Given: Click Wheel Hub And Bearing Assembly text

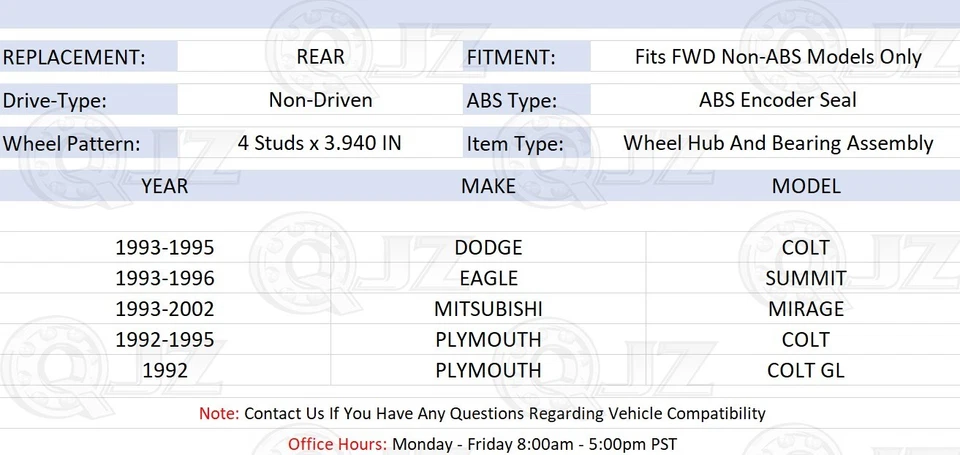Looking at the screenshot, I should (x=778, y=143).
